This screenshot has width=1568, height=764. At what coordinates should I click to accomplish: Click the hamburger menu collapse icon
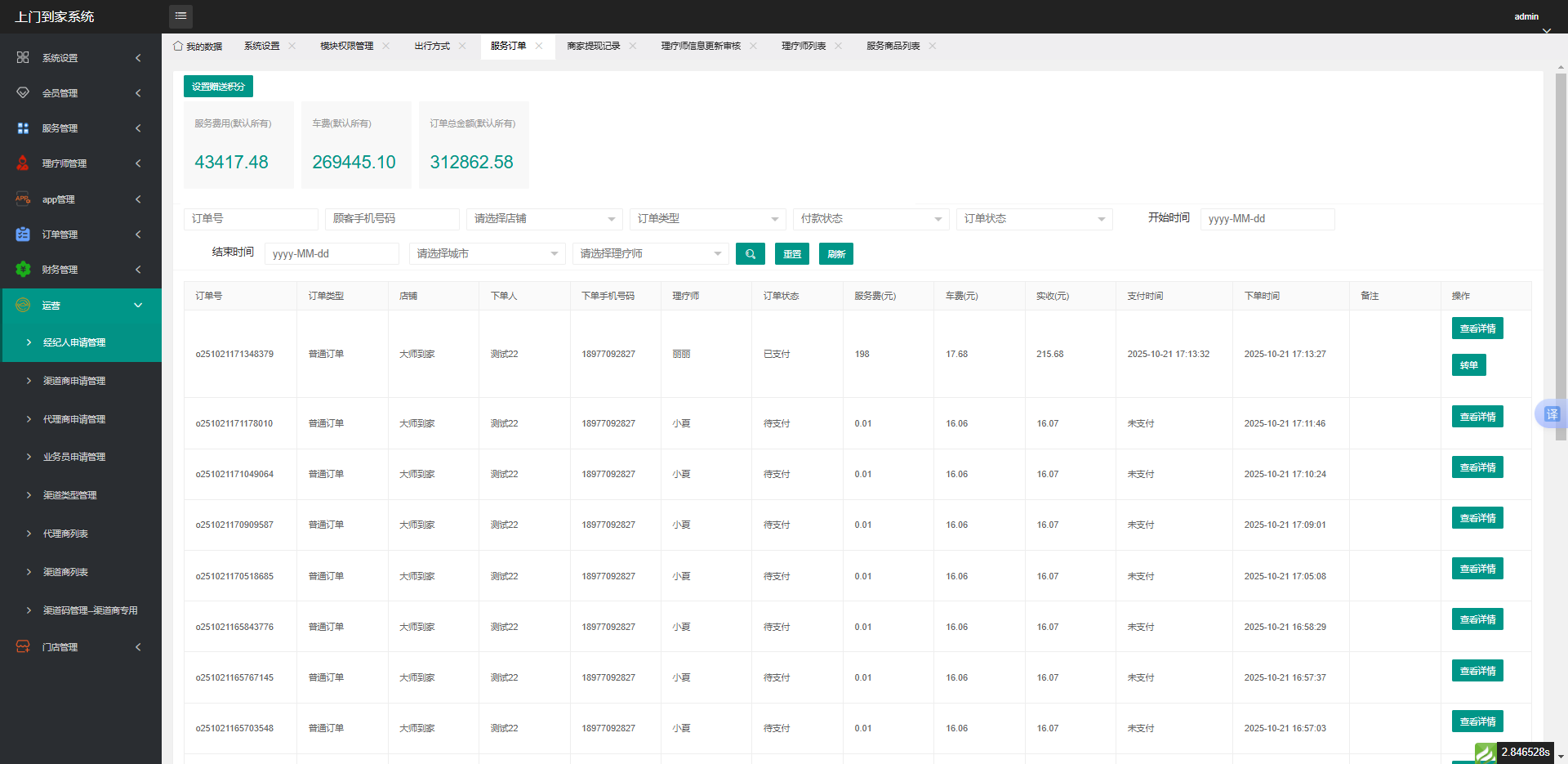(x=180, y=16)
